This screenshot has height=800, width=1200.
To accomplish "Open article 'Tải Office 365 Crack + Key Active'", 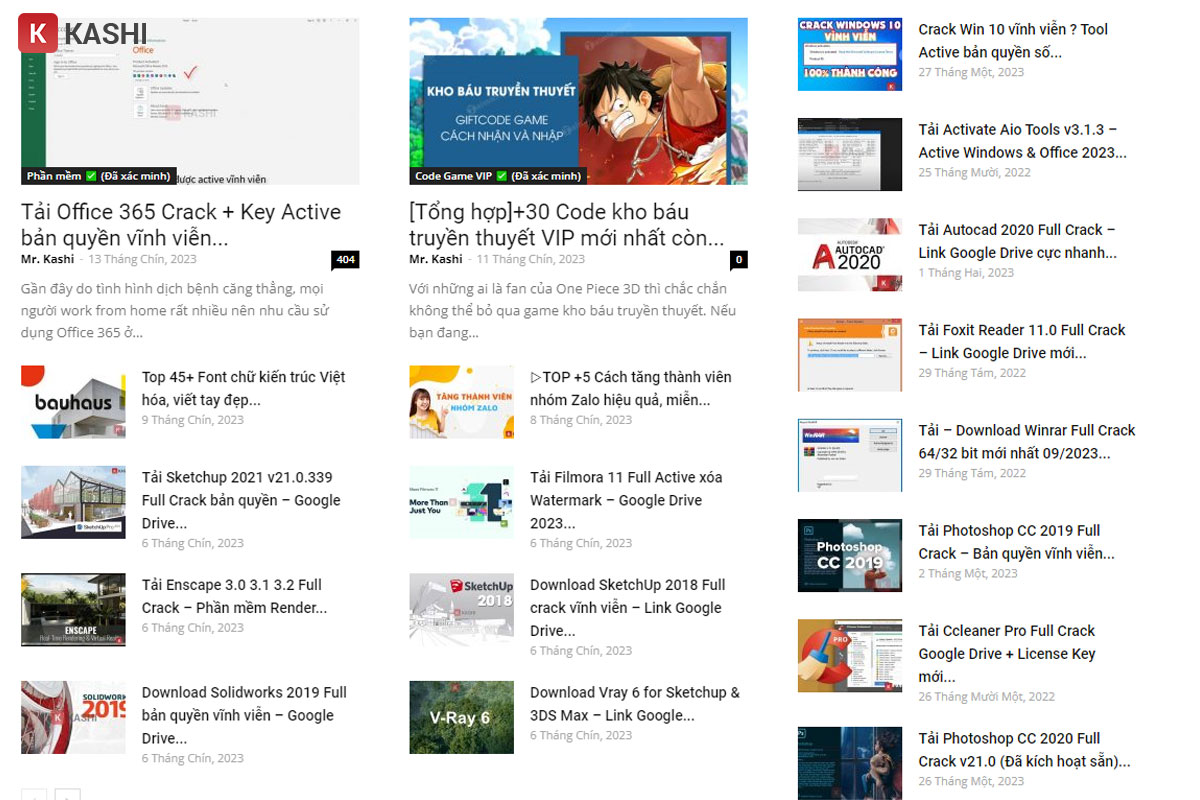I will point(181,225).
